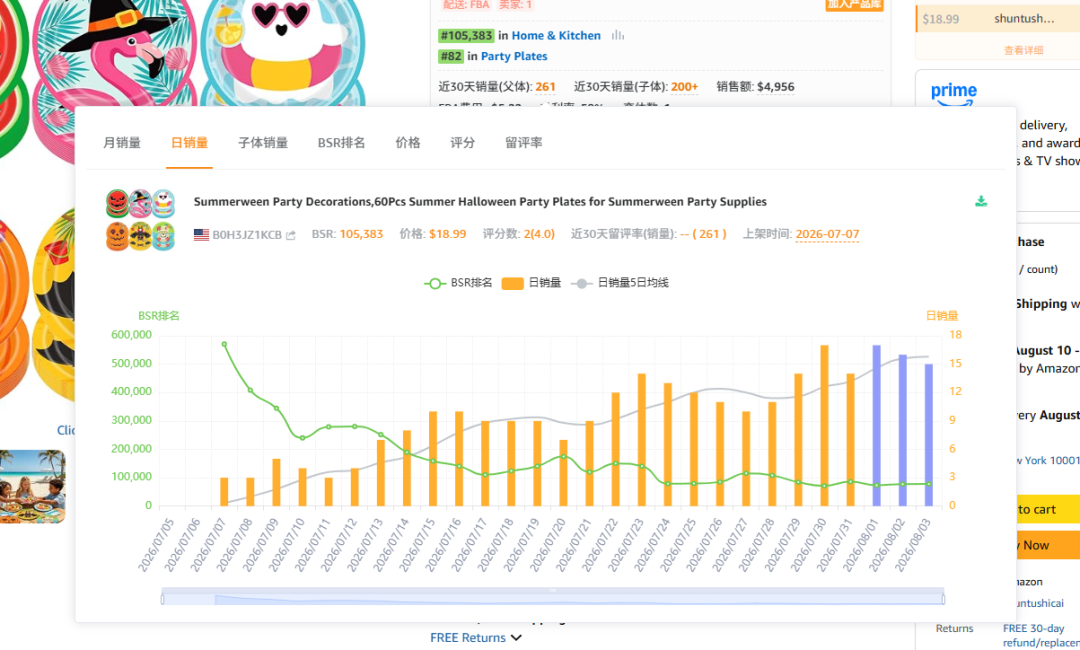This screenshot has height=650, width=1080.
Task: Click the 2026/07/23 orange sales bar
Action: tap(642, 440)
